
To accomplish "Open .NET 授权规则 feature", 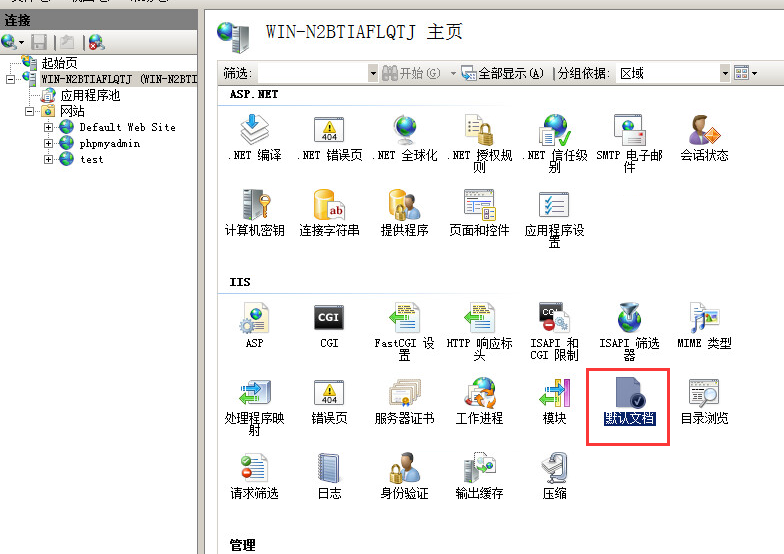I will click(x=480, y=144).
